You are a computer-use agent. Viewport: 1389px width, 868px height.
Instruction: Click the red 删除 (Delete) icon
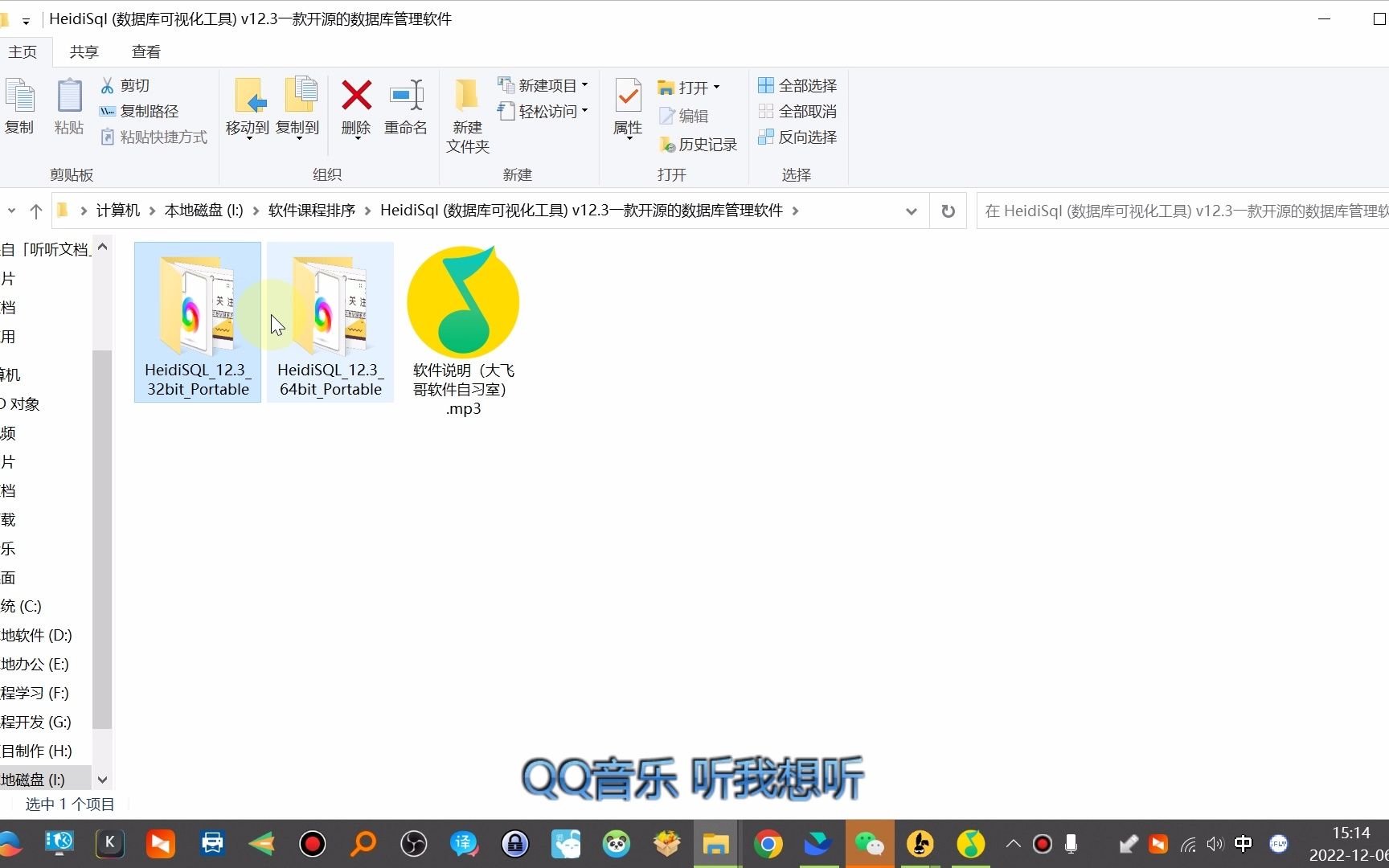pyautogui.click(x=356, y=96)
